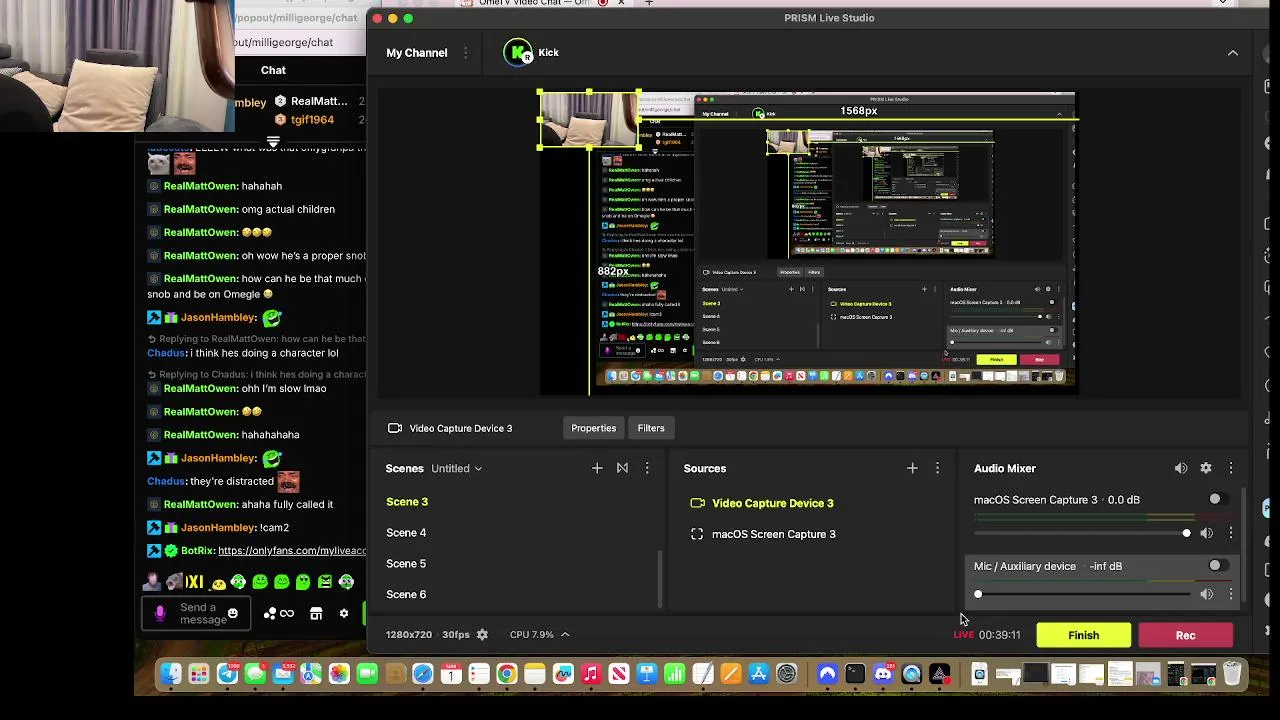The width and height of the screenshot is (1280, 720).
Task: Open macOS Screen Capture 3 audio options menu
Action: 1231,534
